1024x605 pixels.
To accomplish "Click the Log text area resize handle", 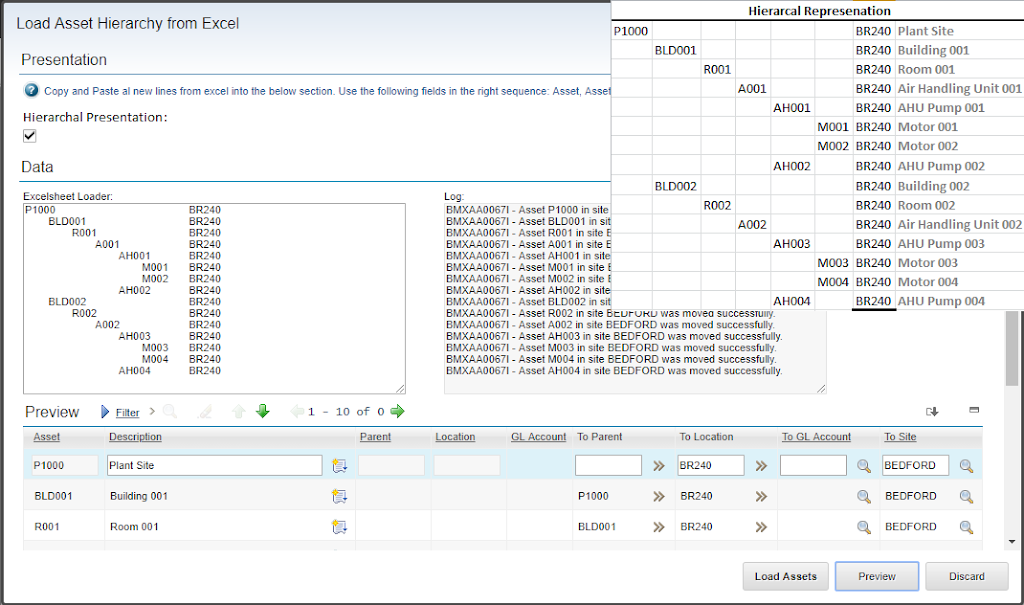I will pyautogui.click(x=821, y=389).
